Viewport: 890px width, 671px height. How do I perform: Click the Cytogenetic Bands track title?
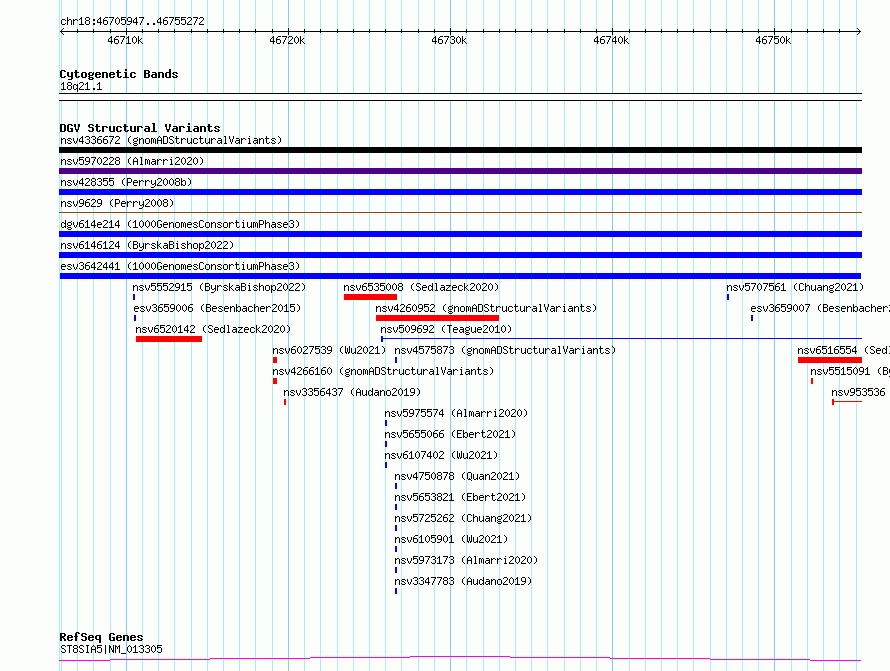(x=119, y=74)
